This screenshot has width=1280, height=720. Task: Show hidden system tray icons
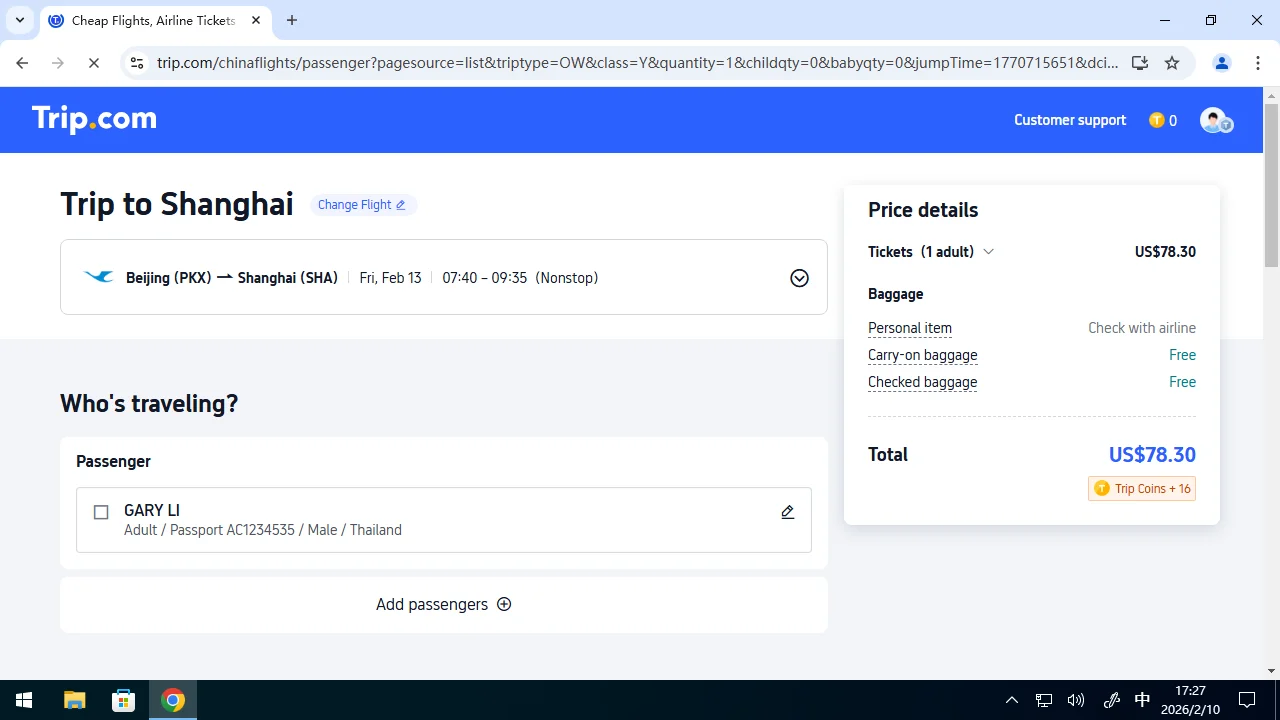coord(1012,699)
